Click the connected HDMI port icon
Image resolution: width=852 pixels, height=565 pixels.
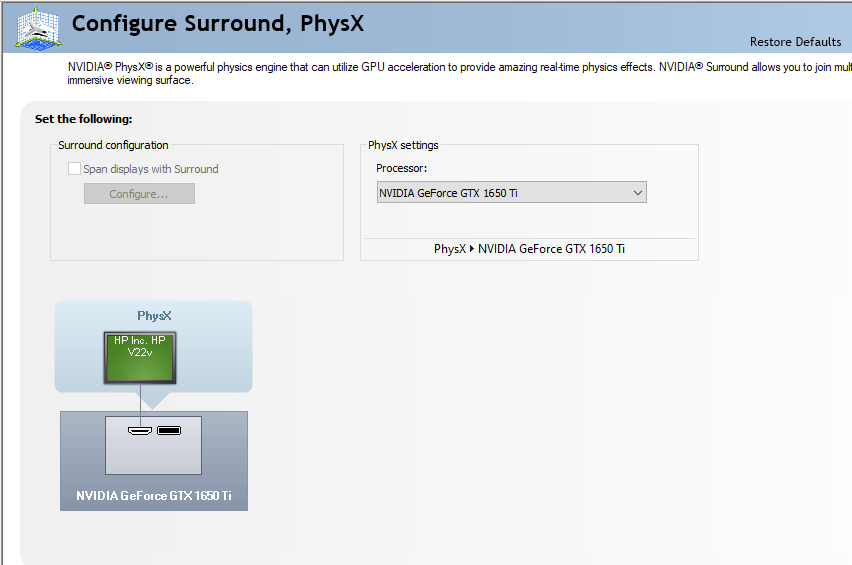(140, 430)
